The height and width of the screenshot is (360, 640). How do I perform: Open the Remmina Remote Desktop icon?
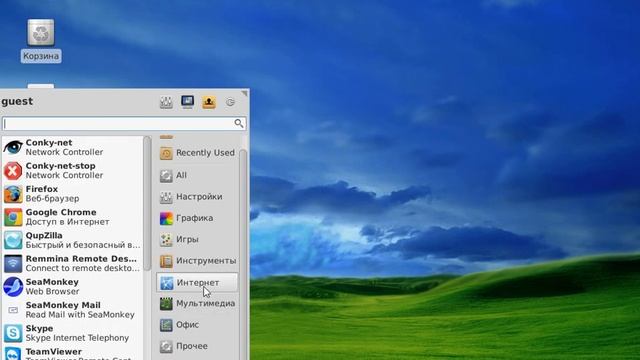coord(13,264)
